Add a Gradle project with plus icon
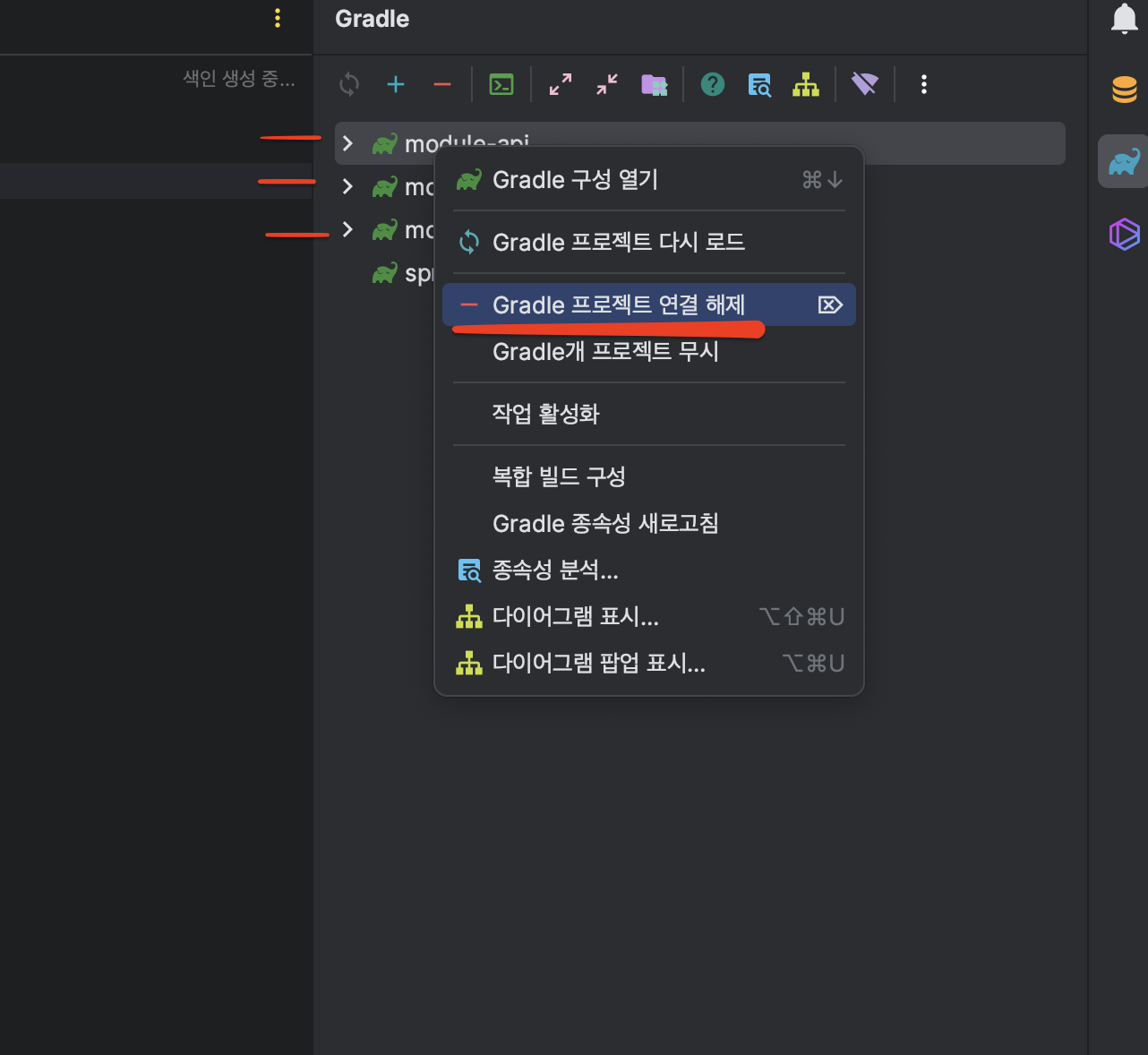The image size is (1148, 1055). tap(396, 85)
